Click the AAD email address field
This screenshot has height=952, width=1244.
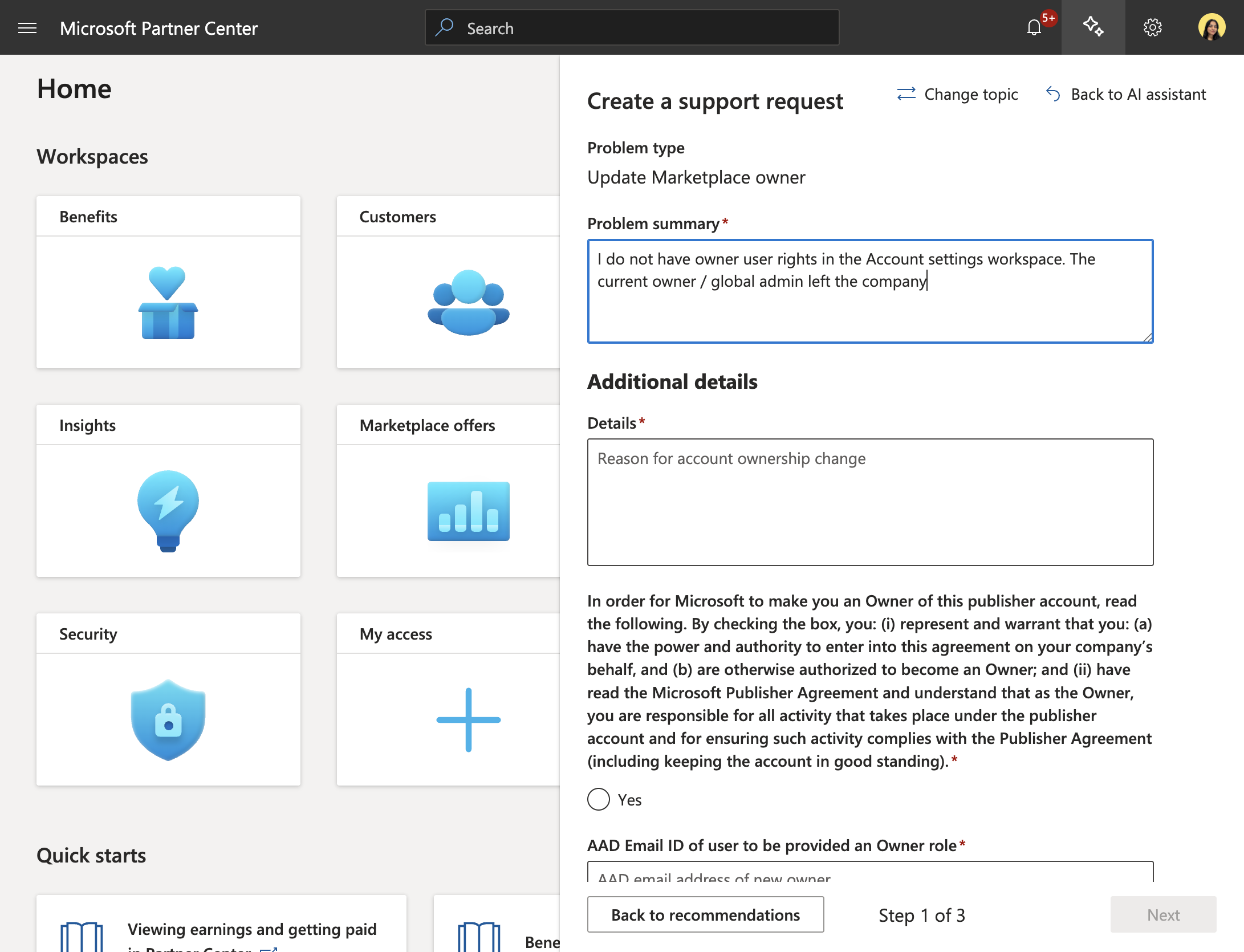[x=870, y=872]
